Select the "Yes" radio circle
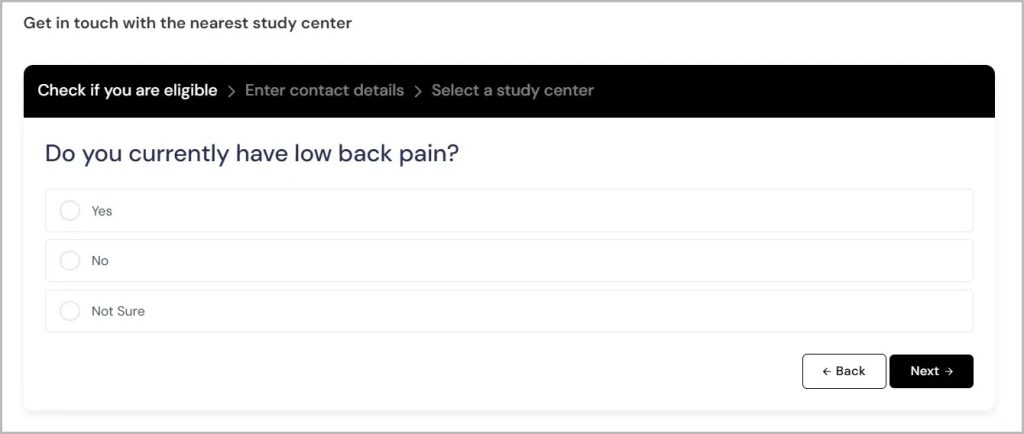Screen dimensions: 1024x434 click(70, 211)
